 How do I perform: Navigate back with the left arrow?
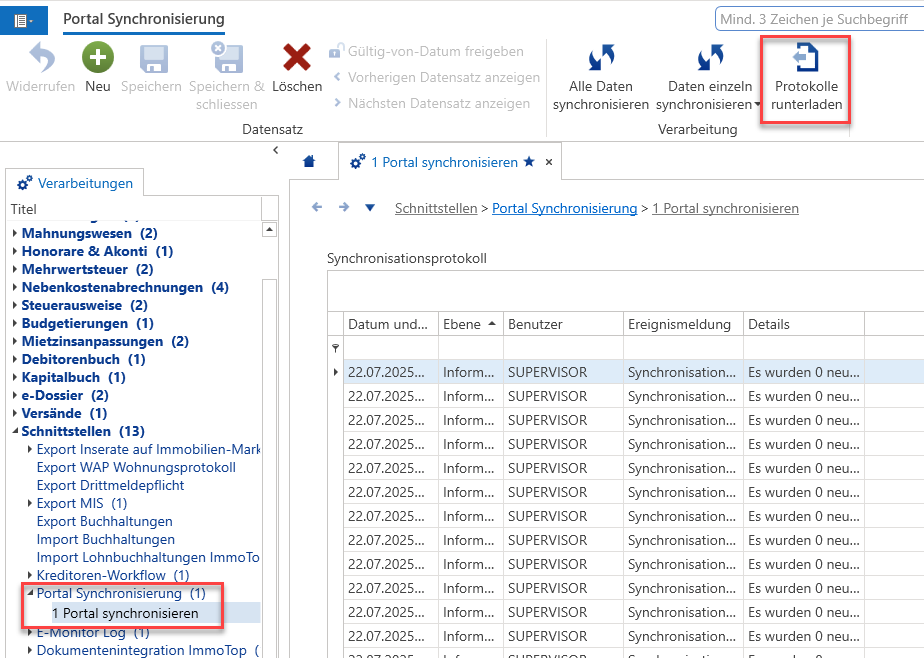click(317, 207)
